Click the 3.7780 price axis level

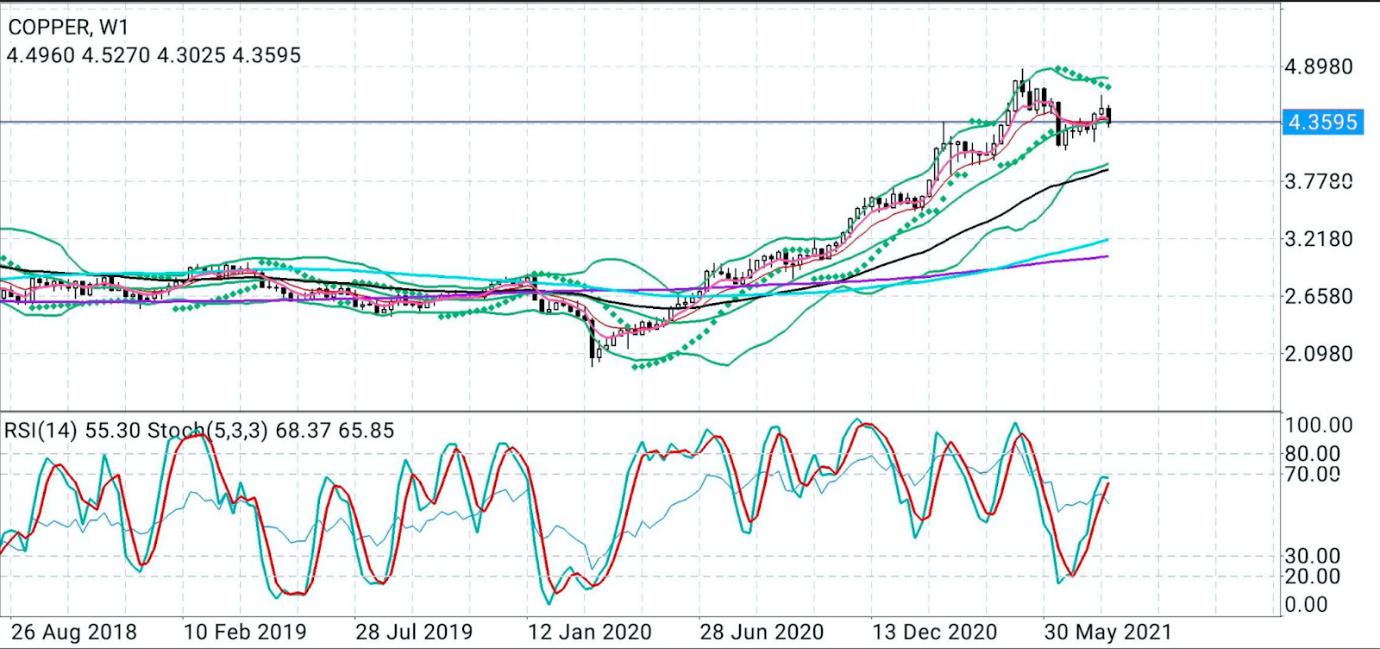[1321, 181]
